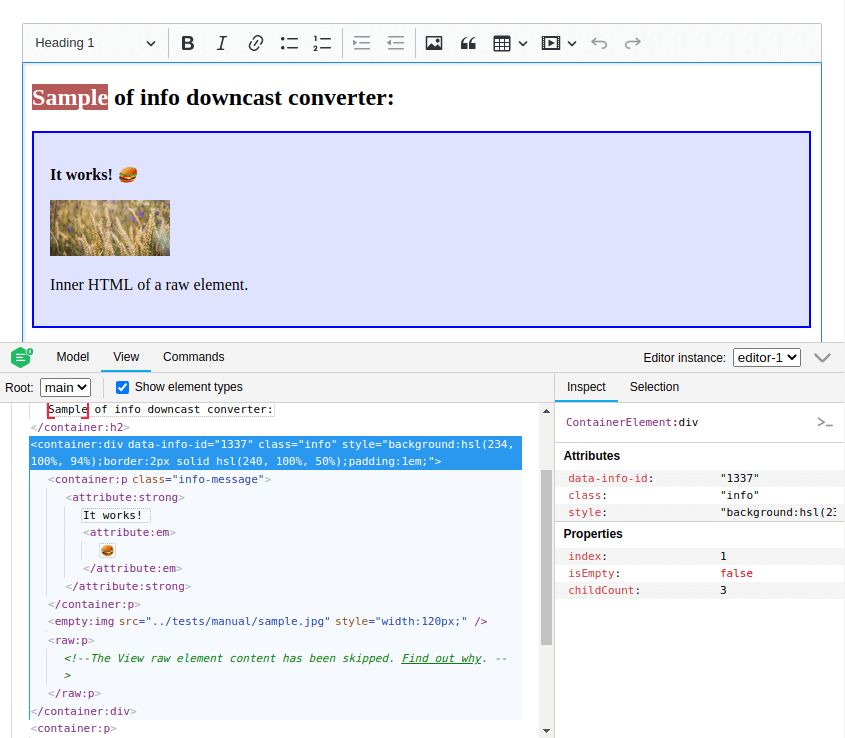Insert a bulleted list

[x=290, y=43]
